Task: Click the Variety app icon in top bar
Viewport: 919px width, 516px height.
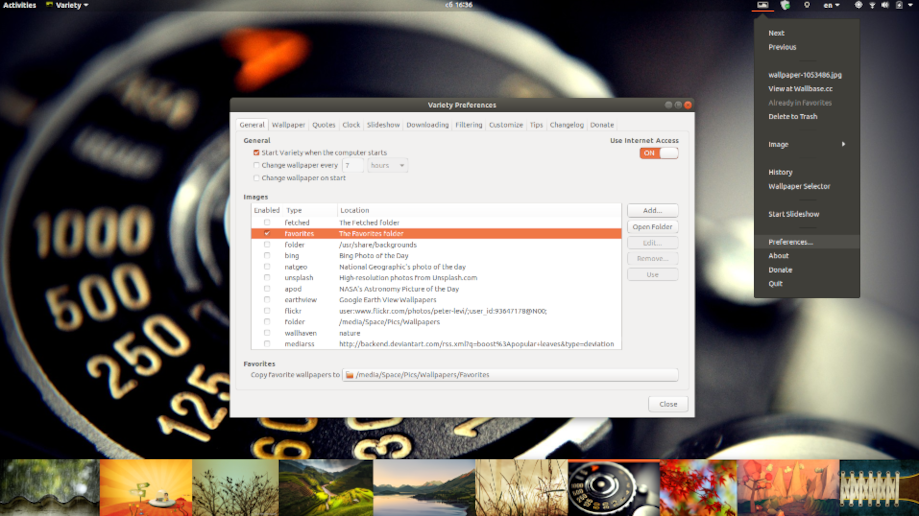Action: [x=50, y=5]
